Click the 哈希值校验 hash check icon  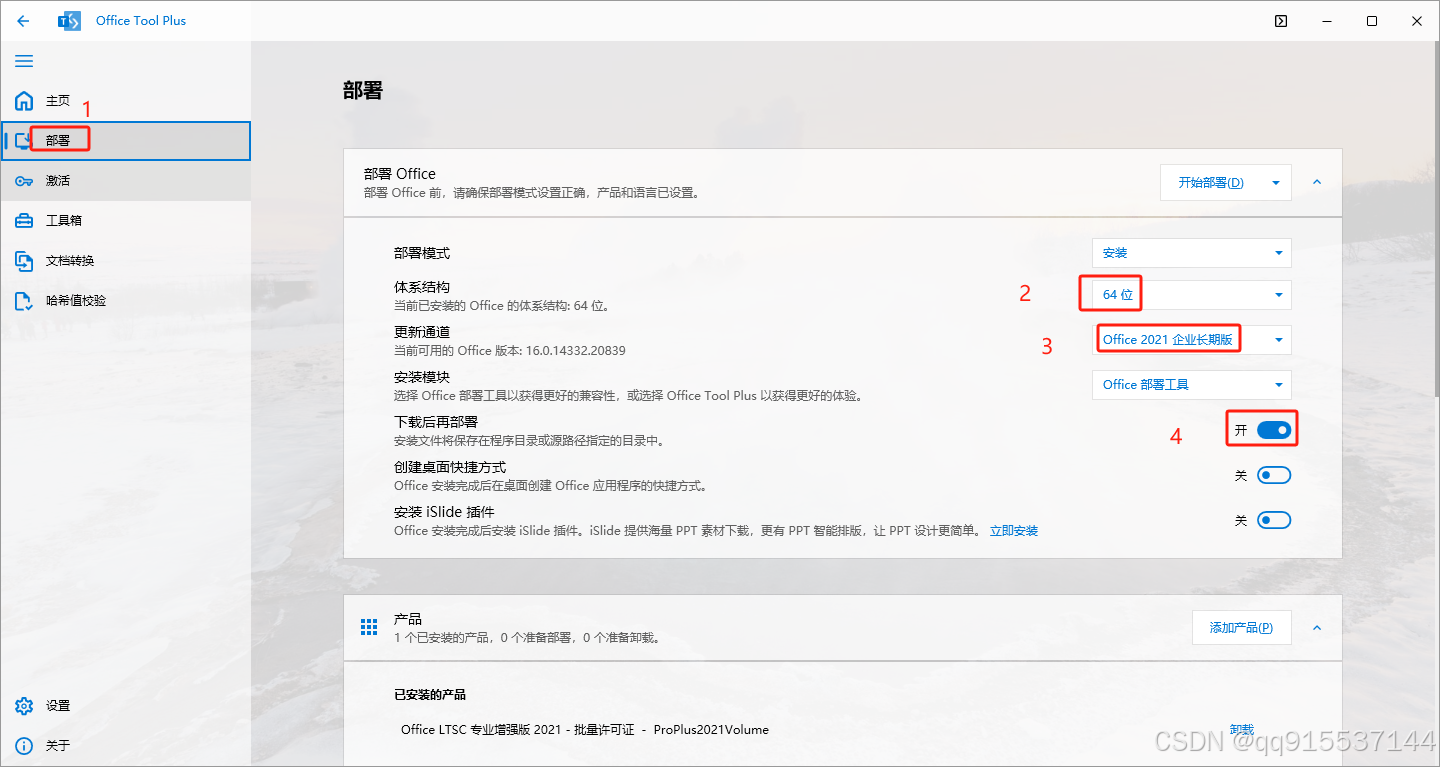tap(24, 301)
